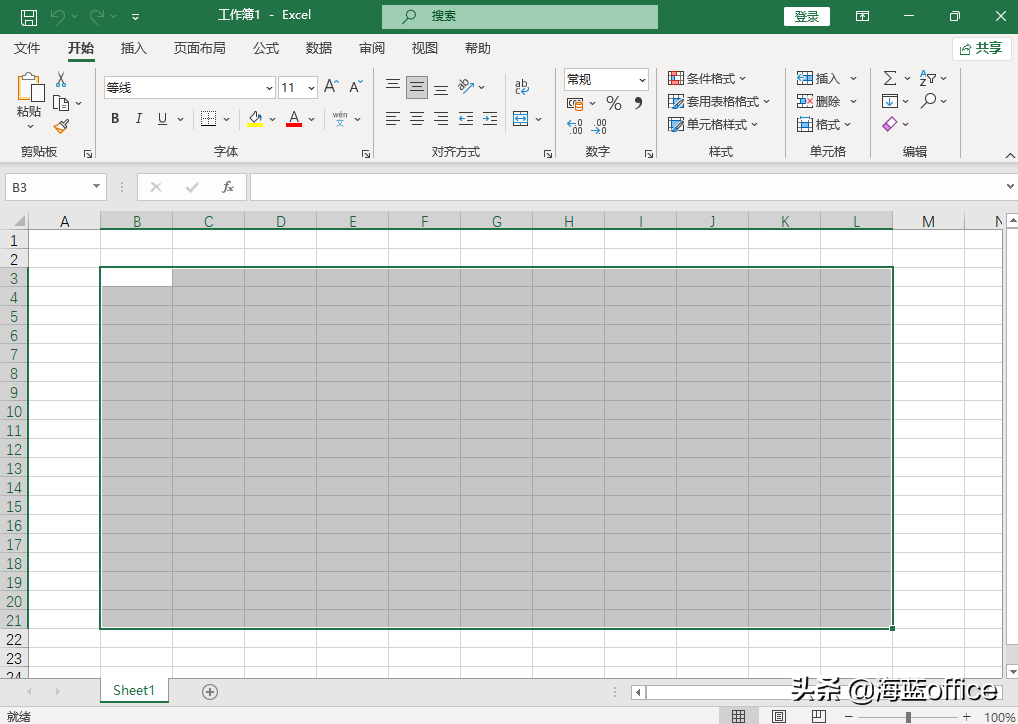
Task: Click the 共享 share button
Action: point(980,48)
